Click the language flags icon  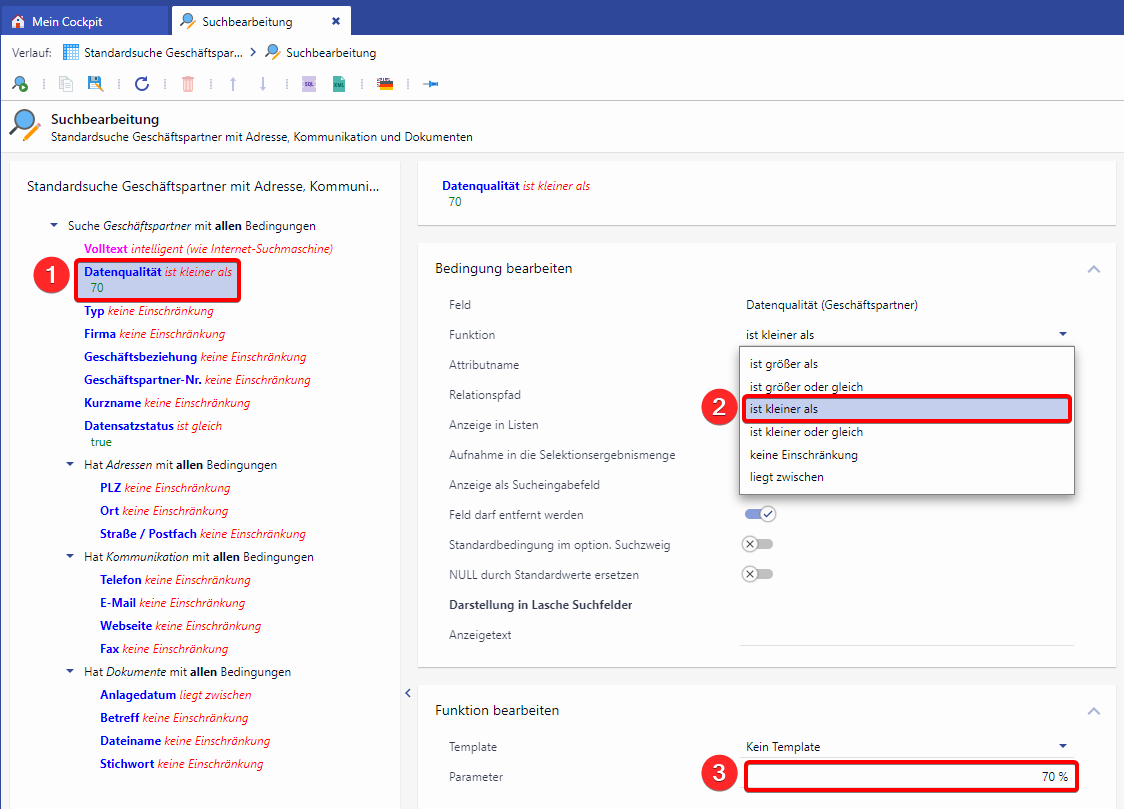click(x=385, y=84)
